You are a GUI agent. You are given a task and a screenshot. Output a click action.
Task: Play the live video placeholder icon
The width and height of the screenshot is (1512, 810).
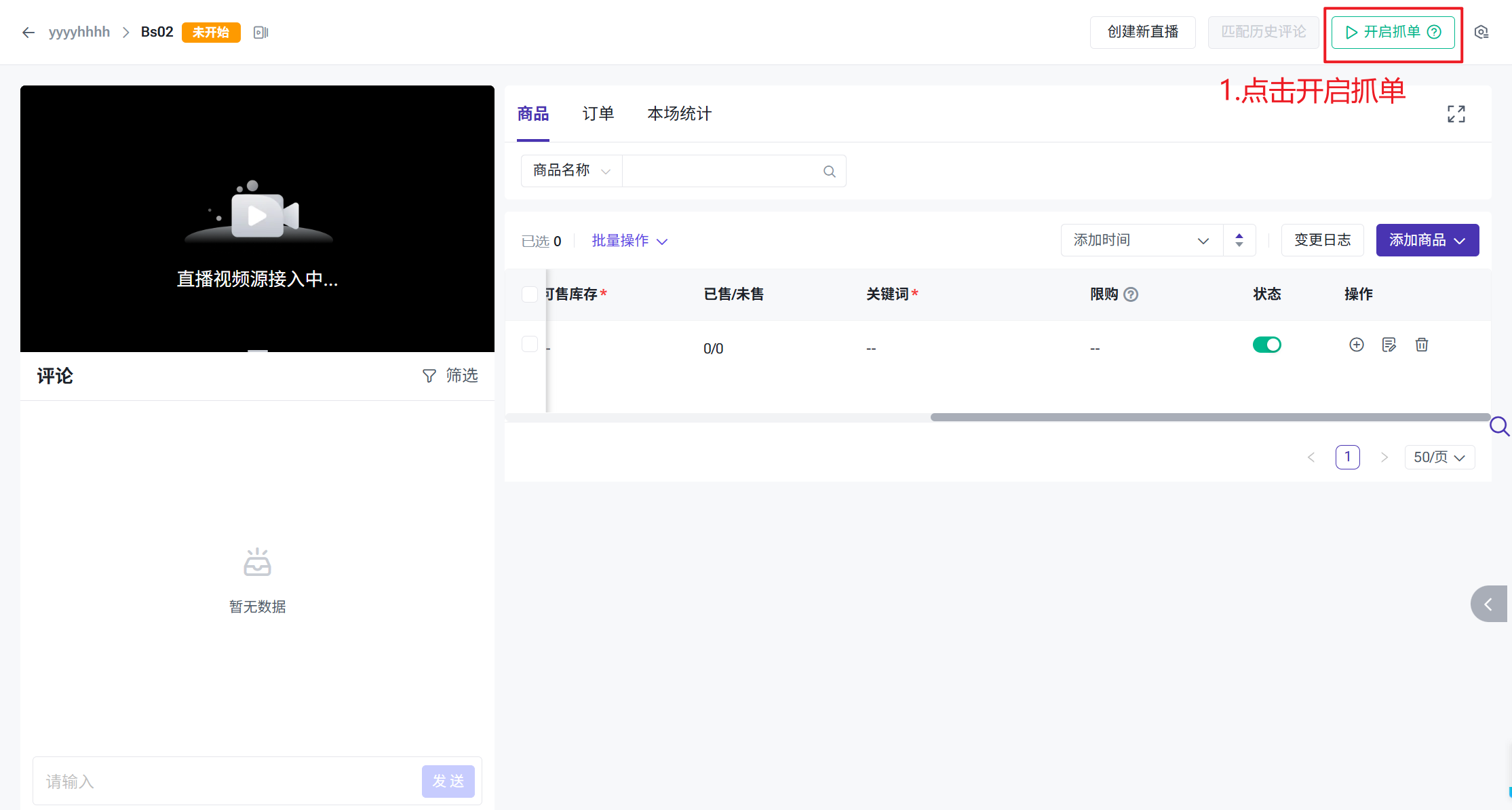[258, 216]
